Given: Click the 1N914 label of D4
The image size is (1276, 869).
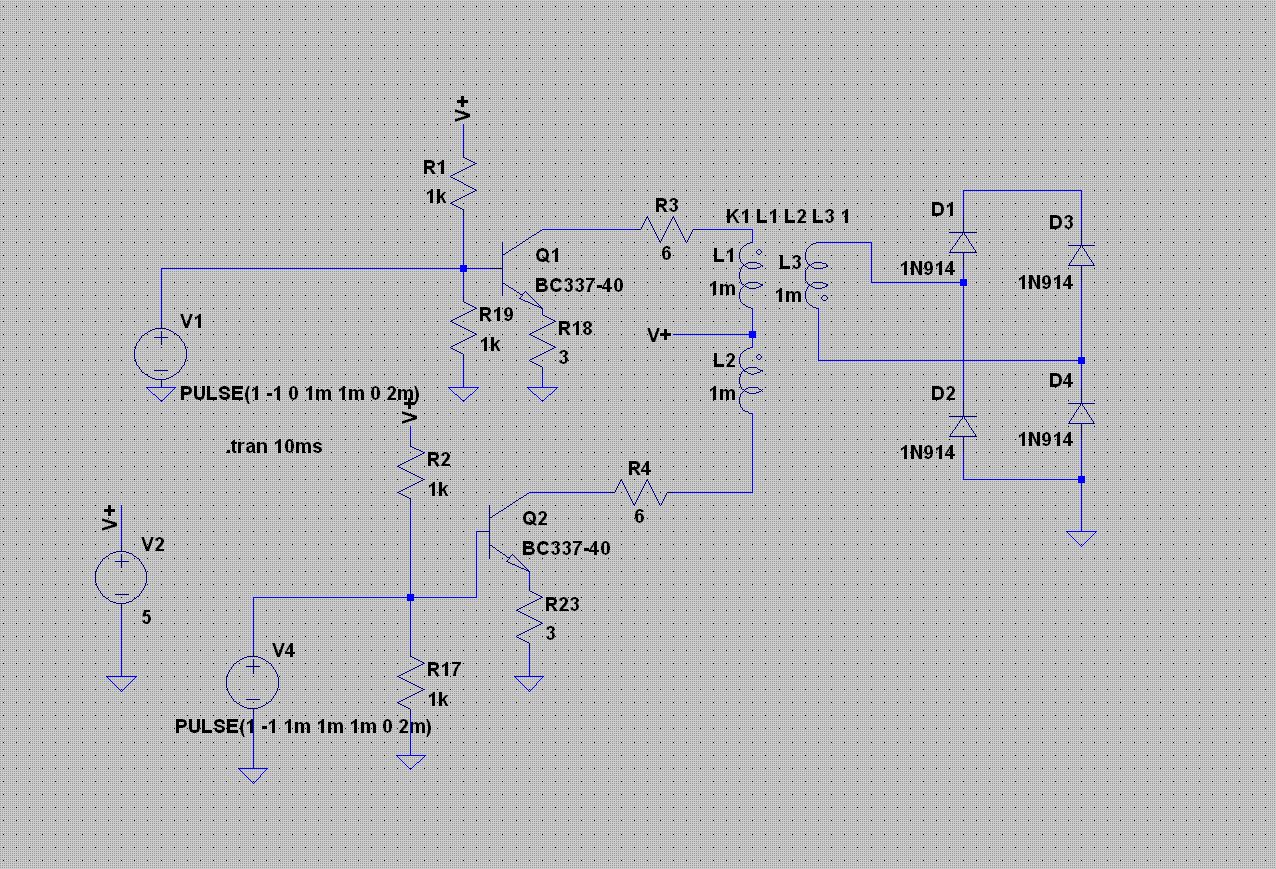Looking at the screenshot, I should click(1045, 439).
